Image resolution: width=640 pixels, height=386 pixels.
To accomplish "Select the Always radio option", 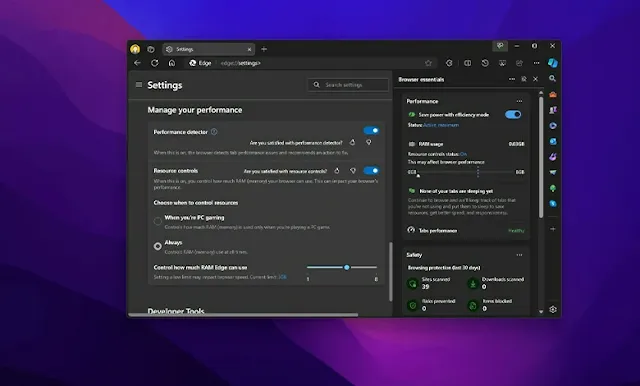I will pos(158,246).
